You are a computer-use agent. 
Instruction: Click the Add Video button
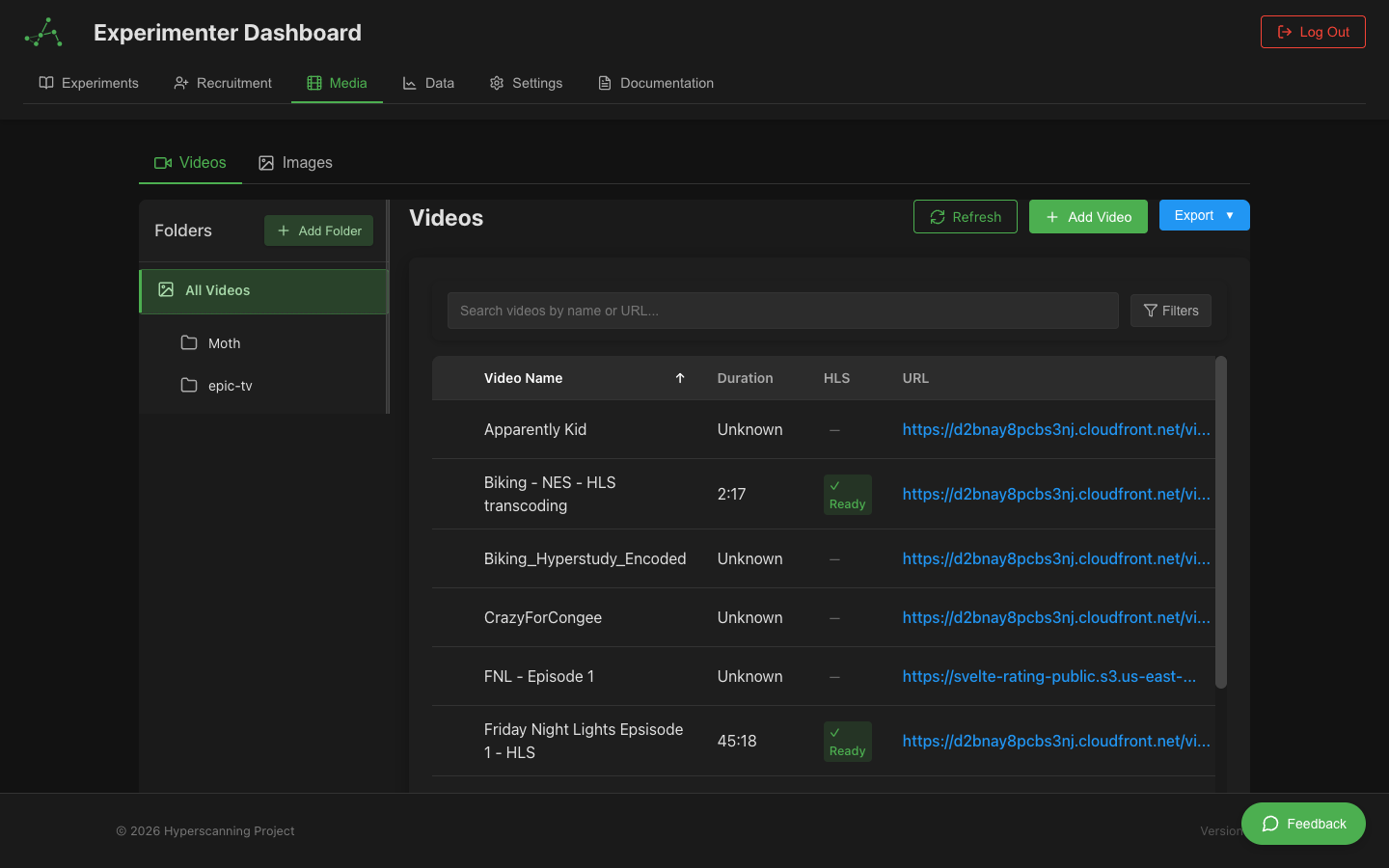(x=1088, y=216)
